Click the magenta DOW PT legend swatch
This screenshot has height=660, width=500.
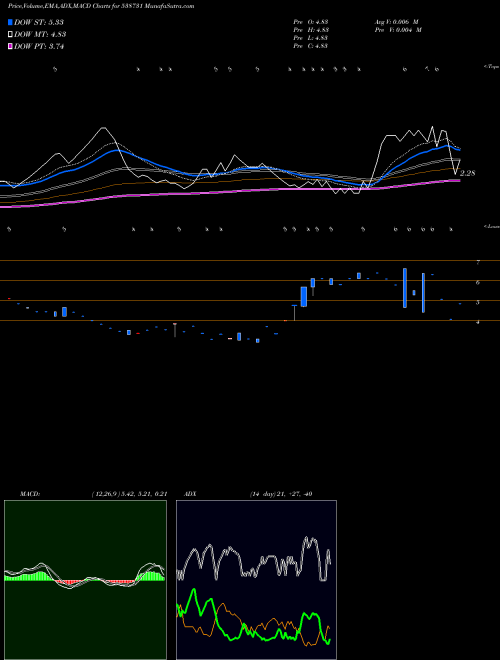11,47
